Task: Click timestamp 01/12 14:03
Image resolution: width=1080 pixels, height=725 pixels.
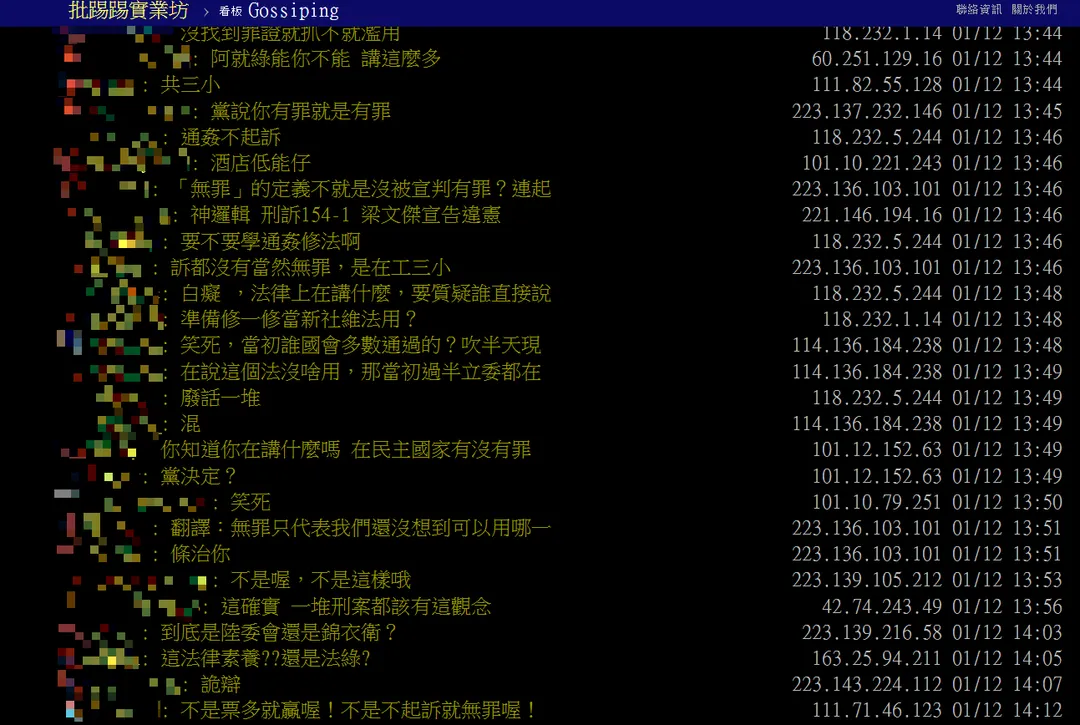Action: point(1007,633)
